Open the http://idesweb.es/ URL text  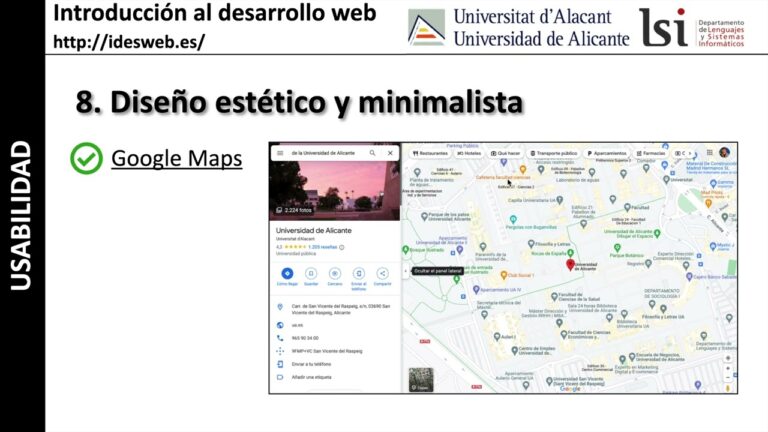pos(129,42)
